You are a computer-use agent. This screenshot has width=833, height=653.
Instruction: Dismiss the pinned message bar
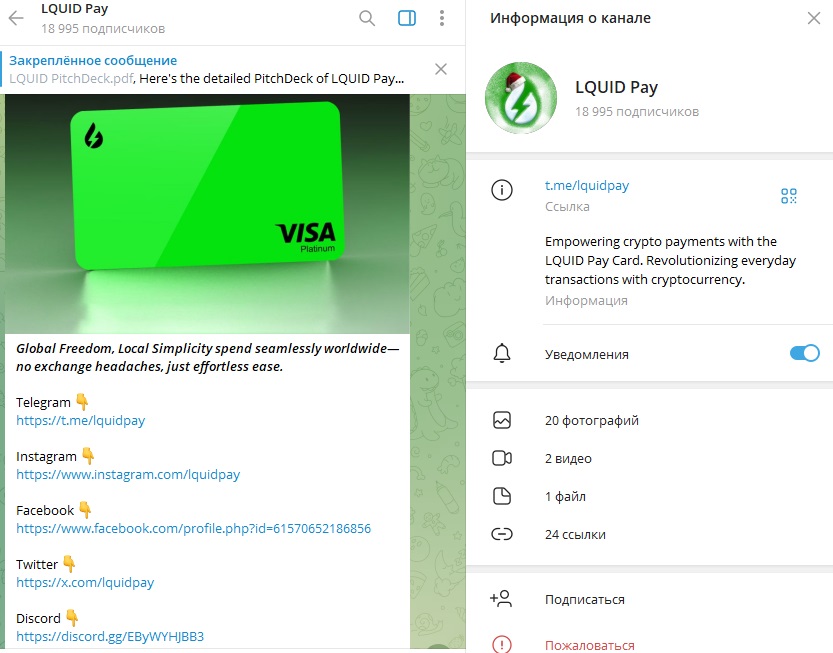click(x=440, y=69)
